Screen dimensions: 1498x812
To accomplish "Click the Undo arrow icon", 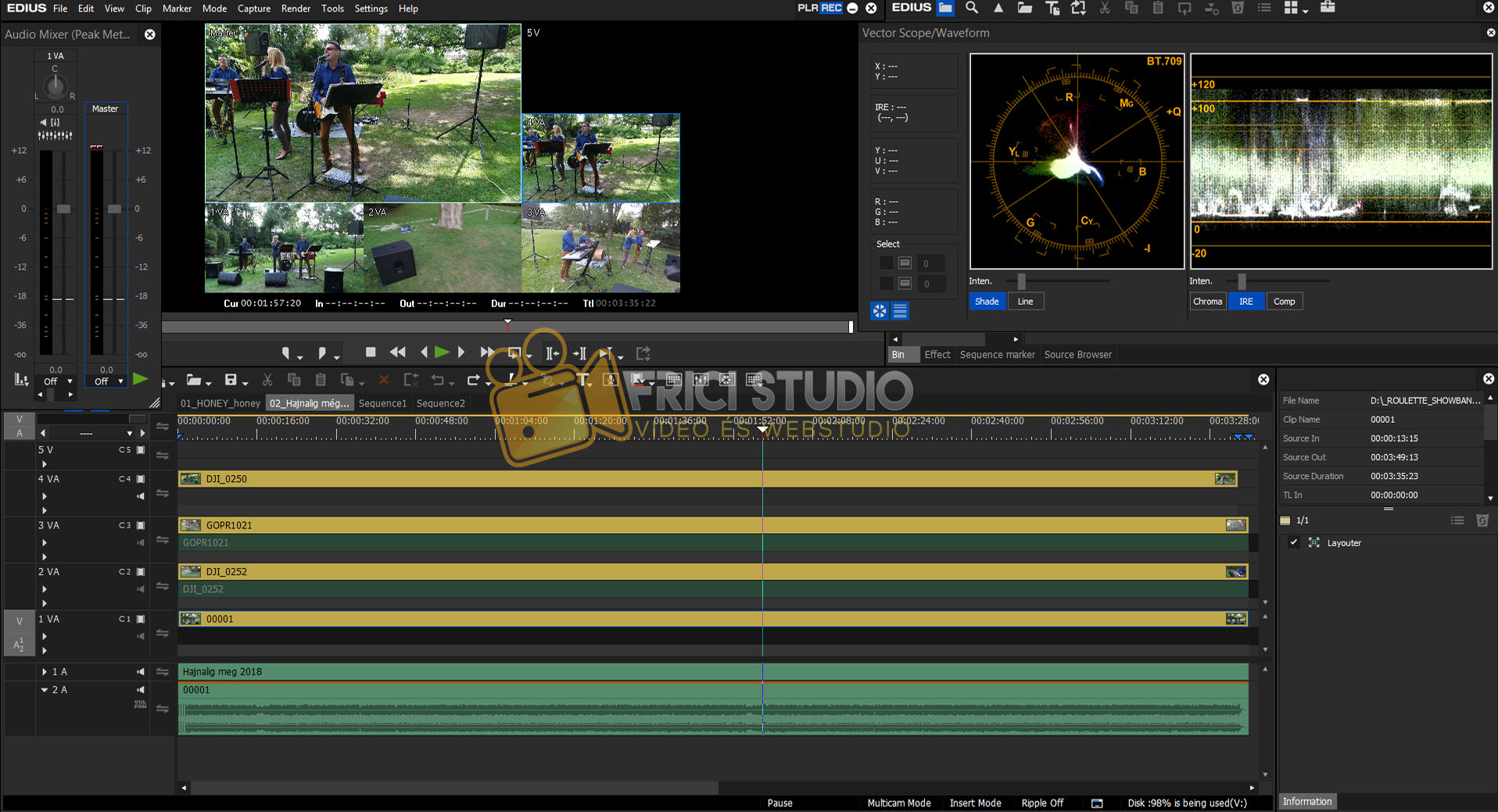I will (438, 380).
